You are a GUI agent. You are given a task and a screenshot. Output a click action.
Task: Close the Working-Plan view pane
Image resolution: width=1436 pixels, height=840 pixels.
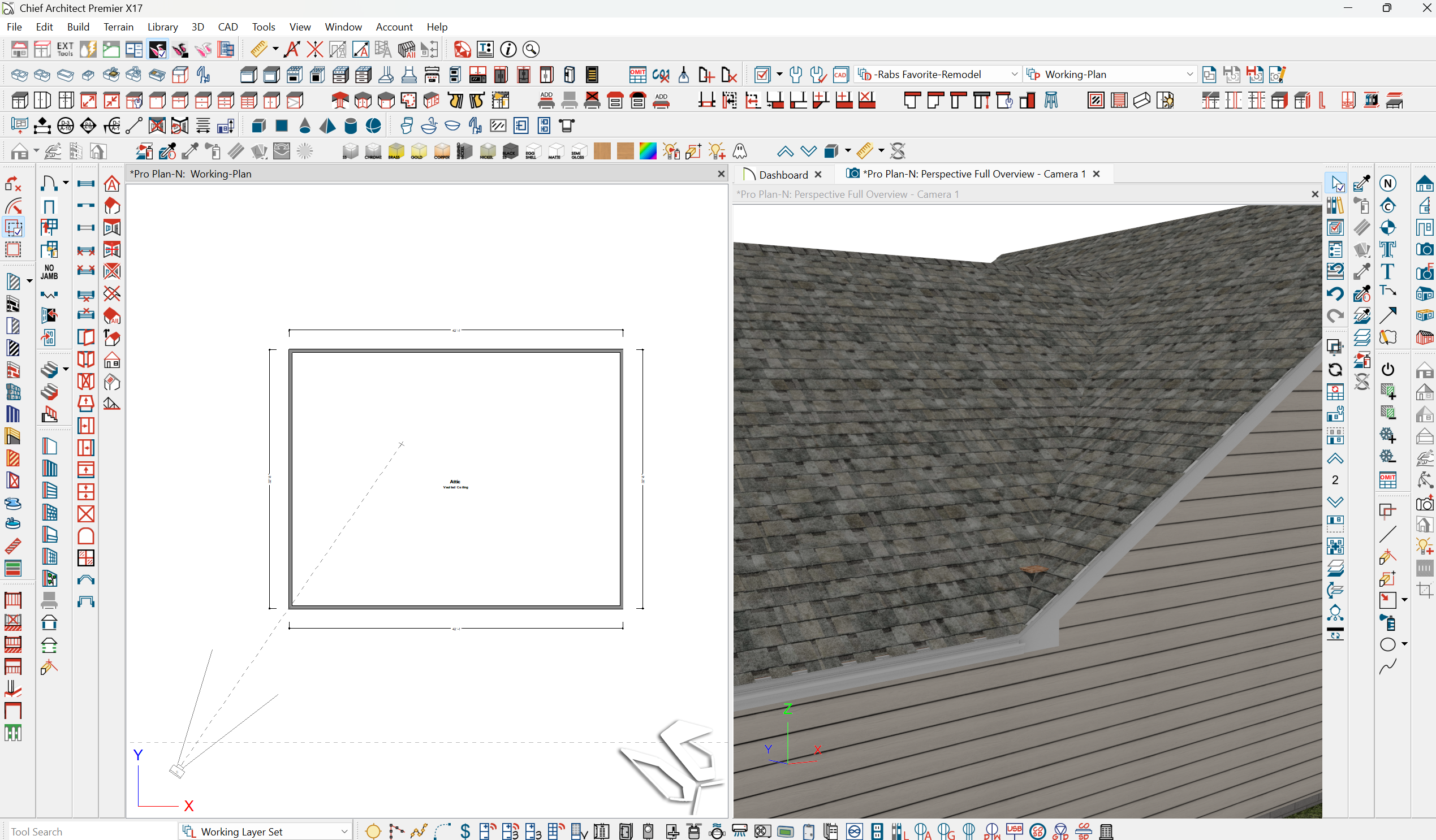pyautogui.click(x=721, y=174)
